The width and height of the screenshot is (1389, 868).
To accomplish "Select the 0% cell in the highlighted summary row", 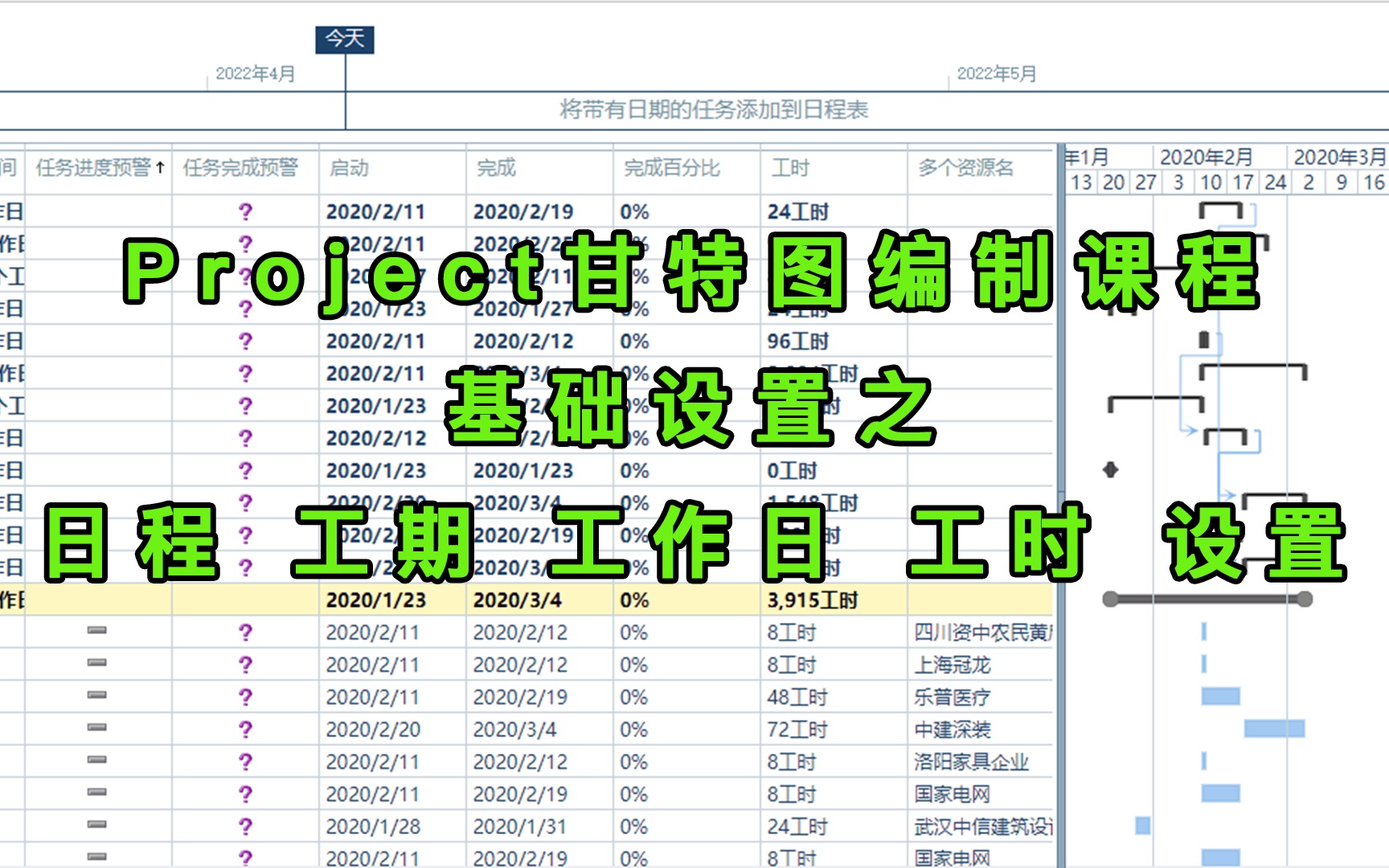I will (x=686, y=600).
